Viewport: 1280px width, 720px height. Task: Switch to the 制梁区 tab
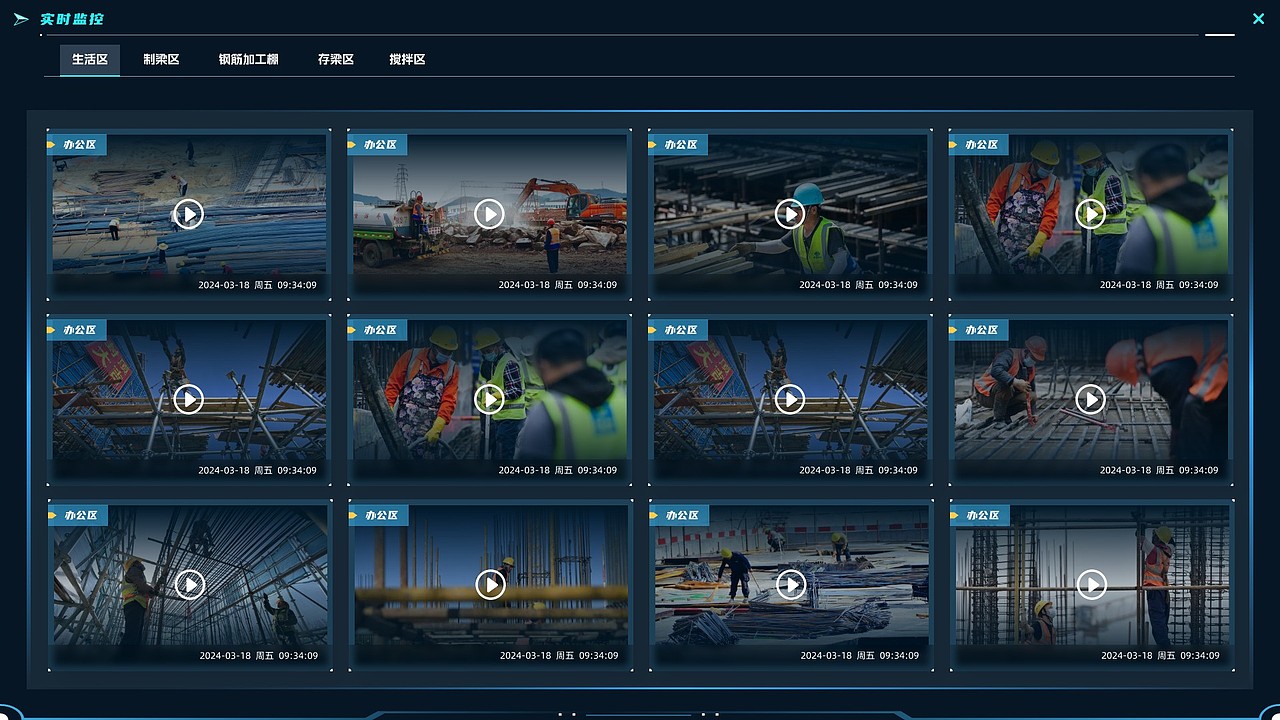pyautogui.click(x=161, y=60)
